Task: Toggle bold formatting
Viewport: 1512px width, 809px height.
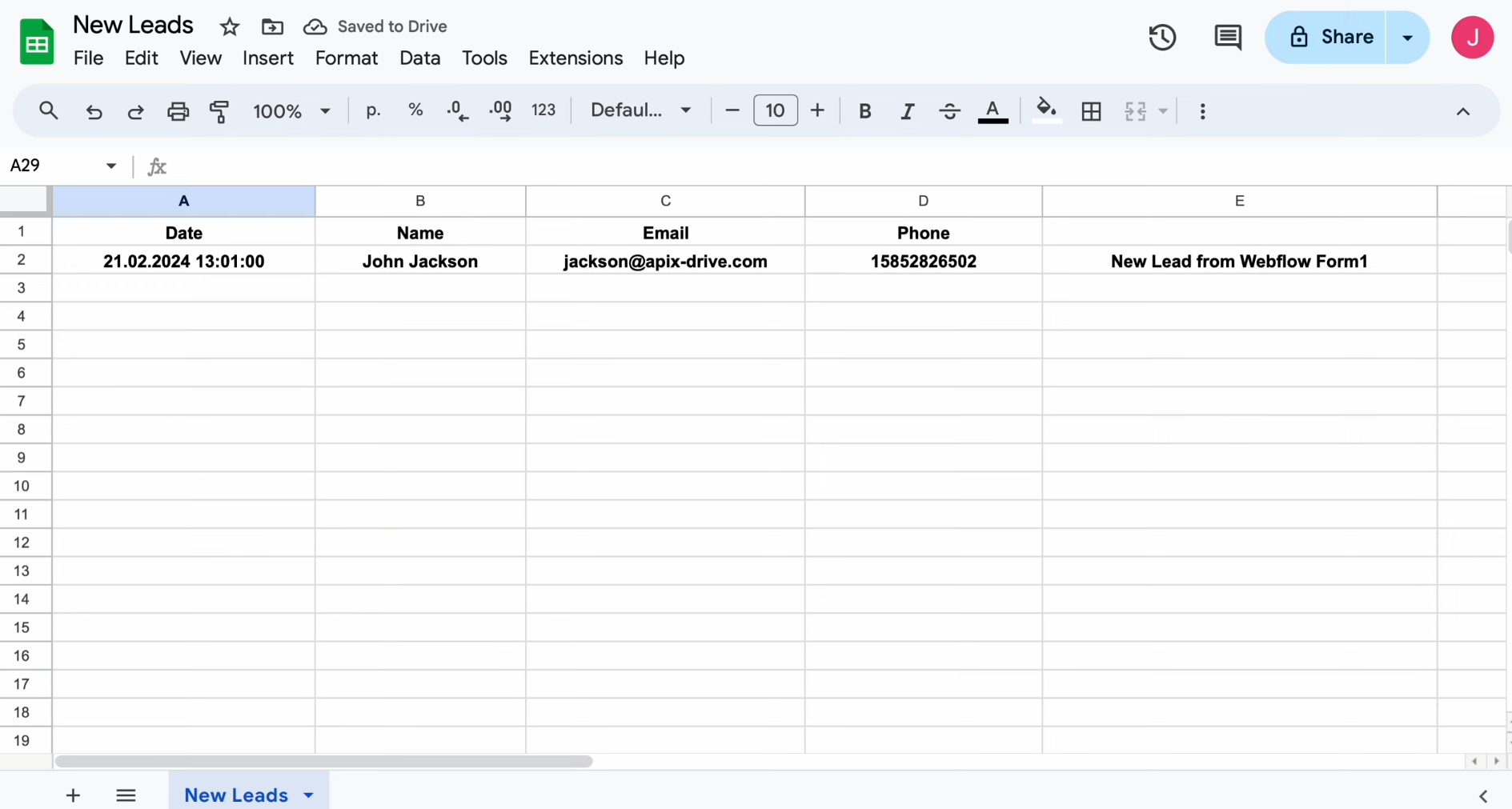Action: click(x=864, y=111)
